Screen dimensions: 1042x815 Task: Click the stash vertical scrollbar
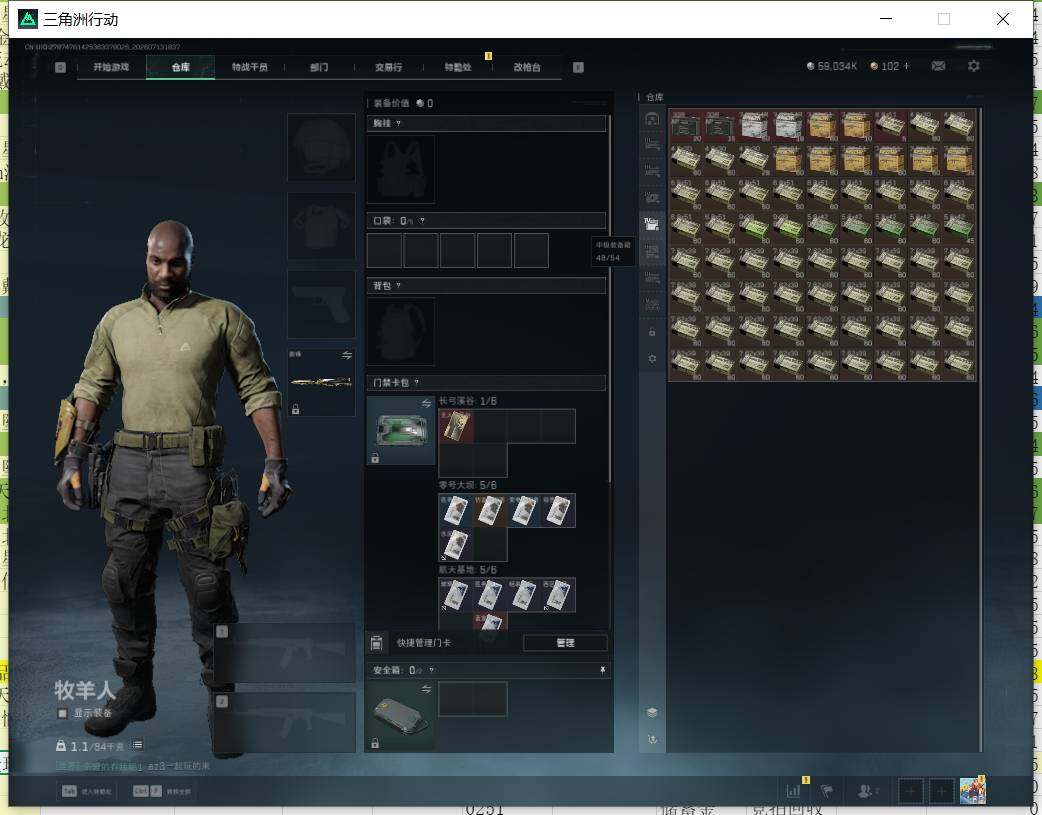click(981, 431)
